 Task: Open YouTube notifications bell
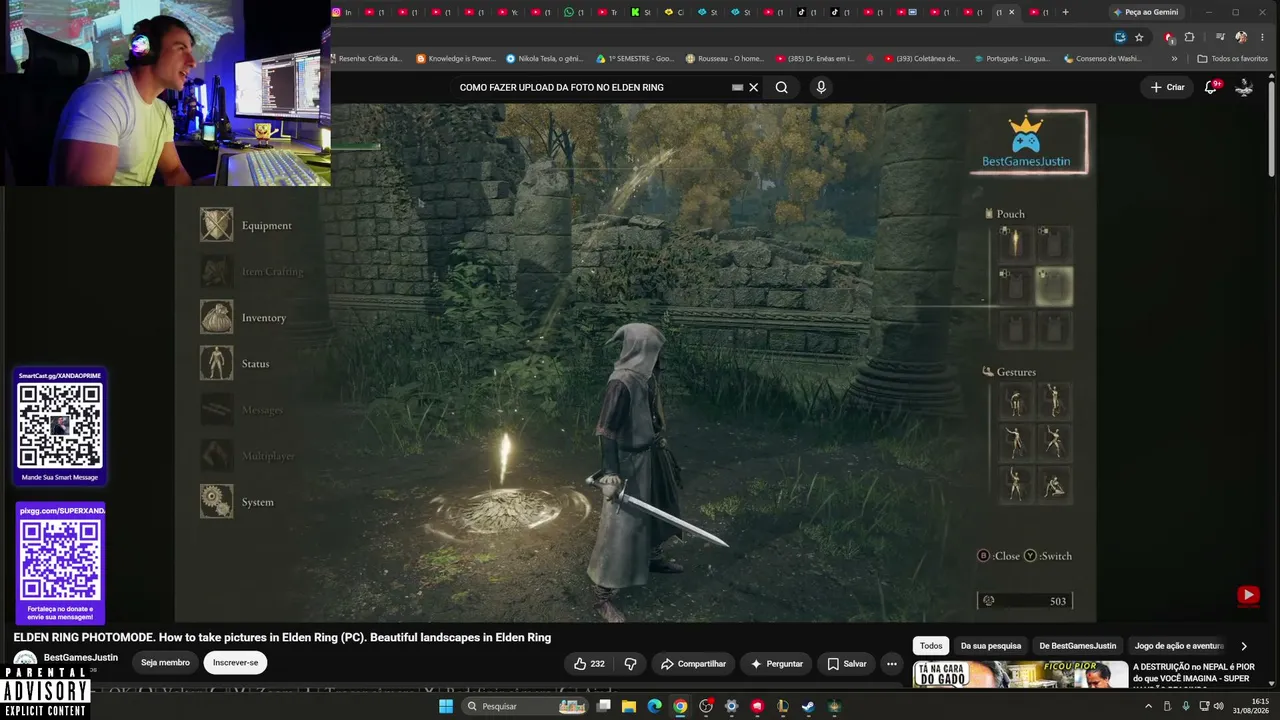click(x=1211, y=87)
